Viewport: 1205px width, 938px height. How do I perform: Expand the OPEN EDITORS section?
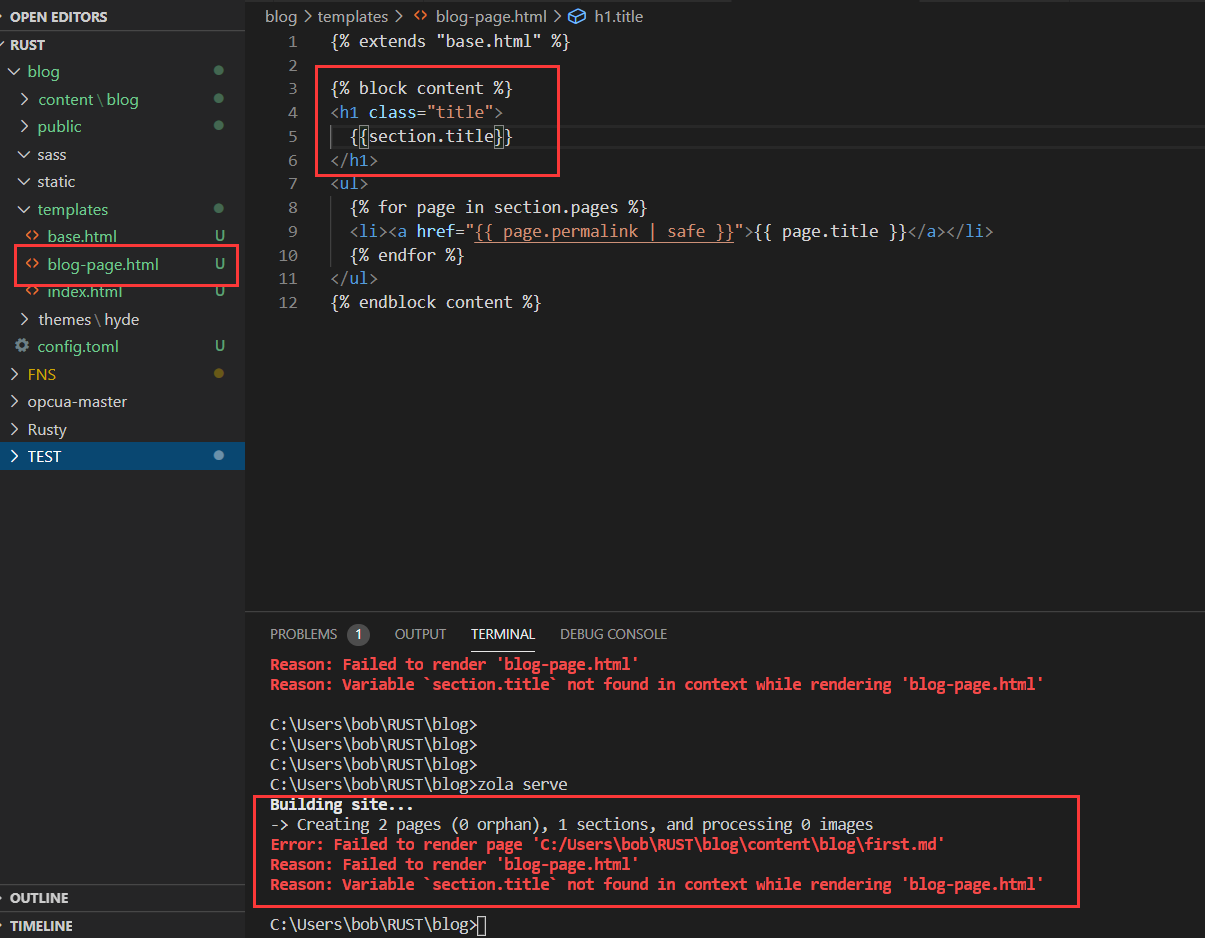click(62, 16)
